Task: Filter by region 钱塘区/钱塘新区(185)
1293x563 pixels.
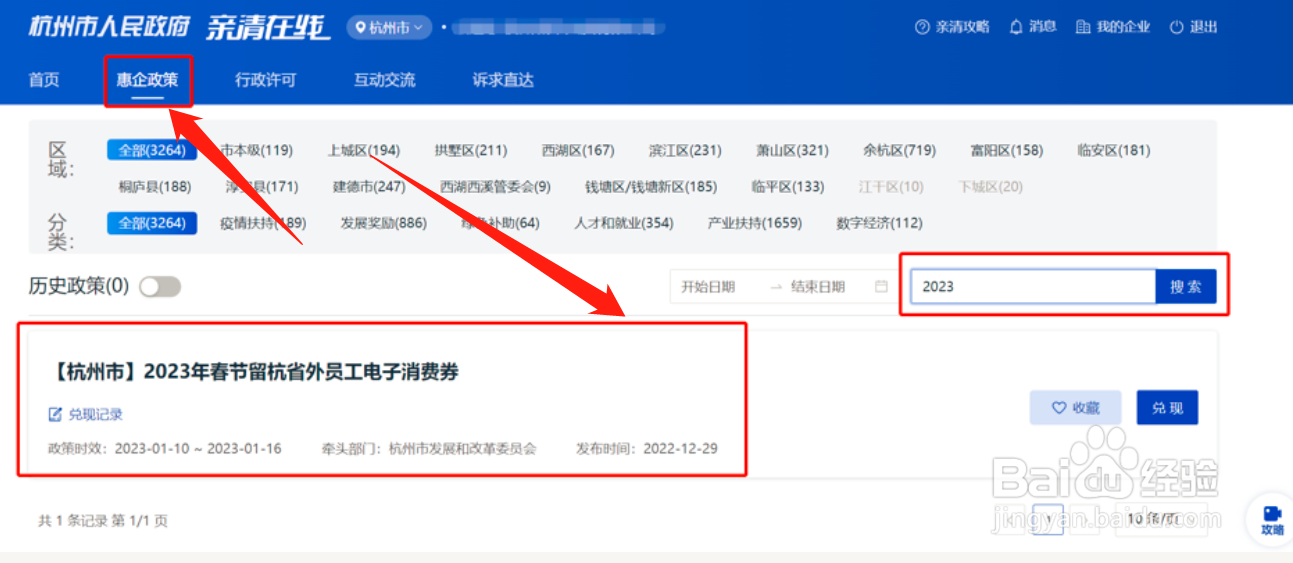Action: coord(651,186)
